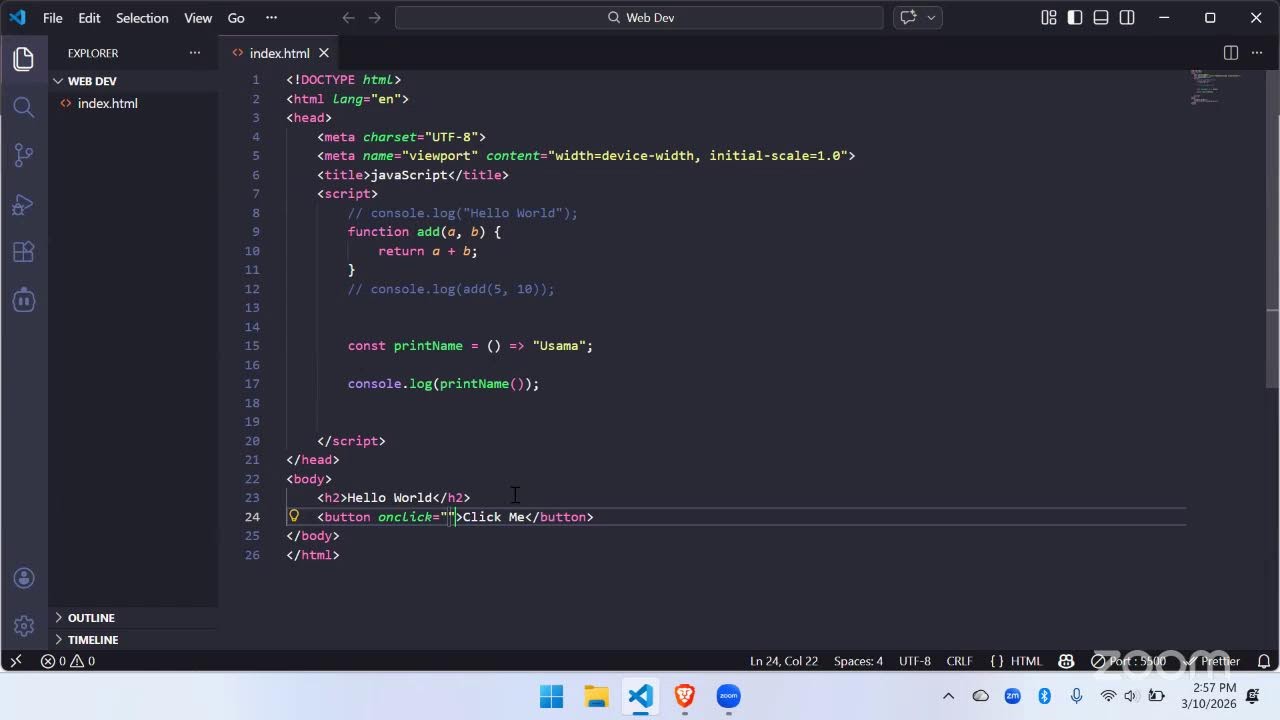This screenshot has width=1280, height=720.
Task: Collapse the WEB DEV folder section
Action: [x=133, y=81]
